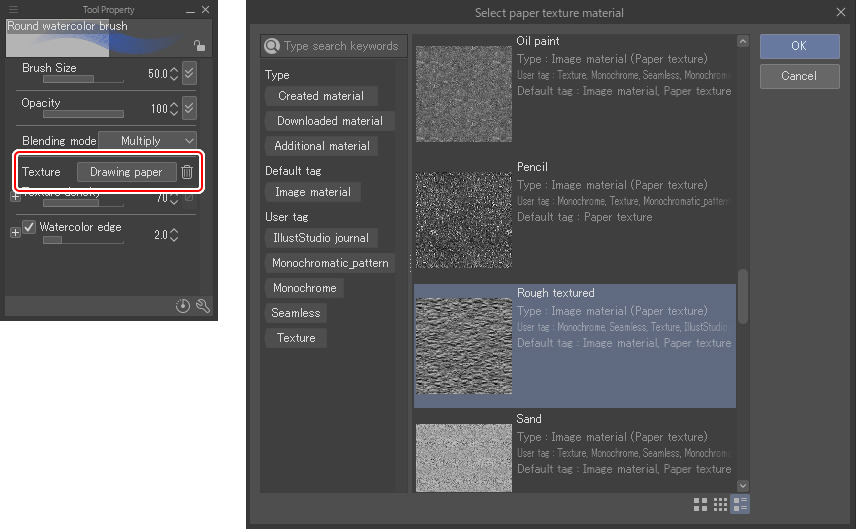This screenshot has height=529, width=856.
Task: Select the Oil paint texture thumbnail
Action: coord(463,93)
